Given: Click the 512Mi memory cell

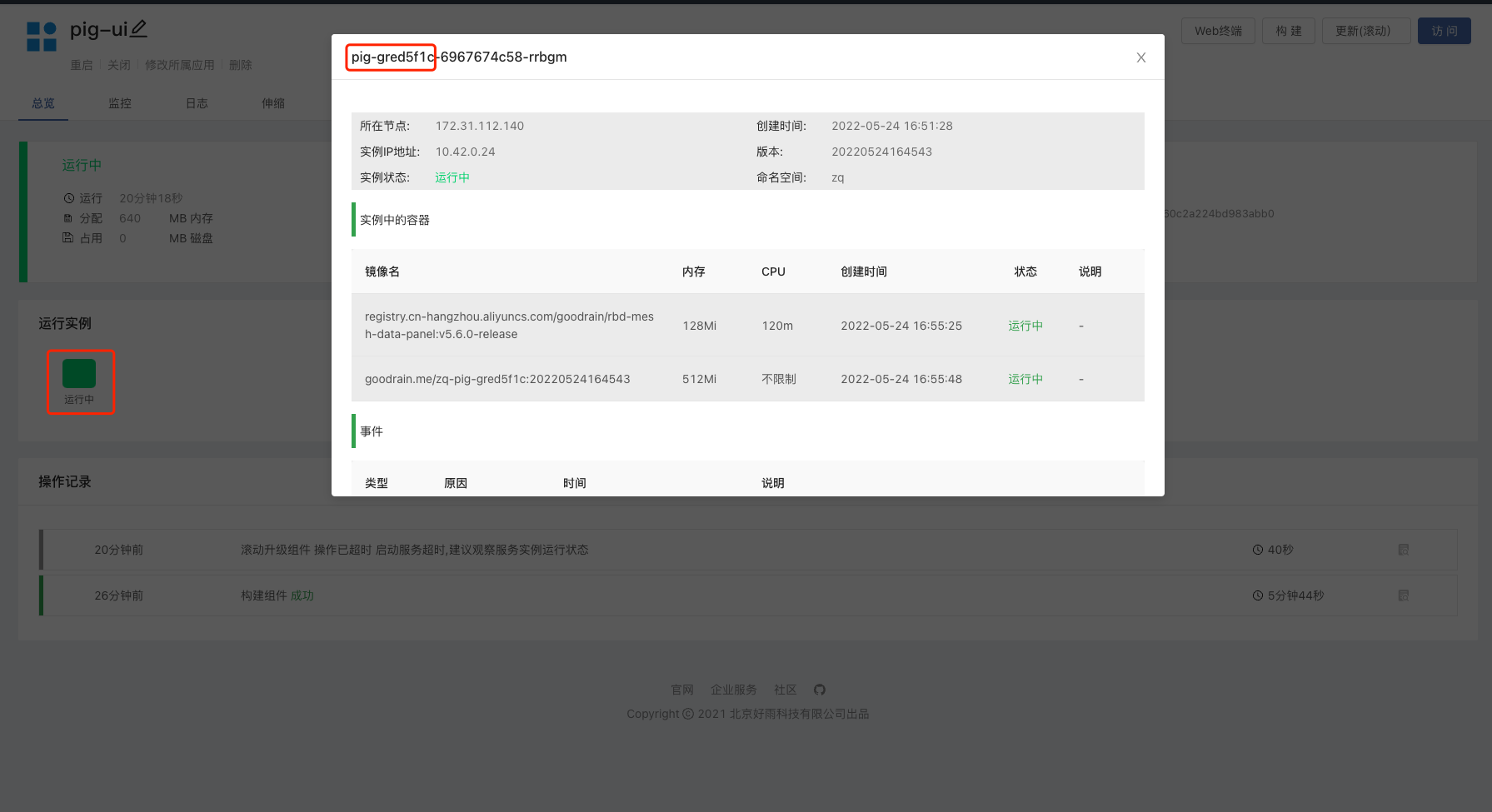Looking at the screenshot, I should (700, 379).
